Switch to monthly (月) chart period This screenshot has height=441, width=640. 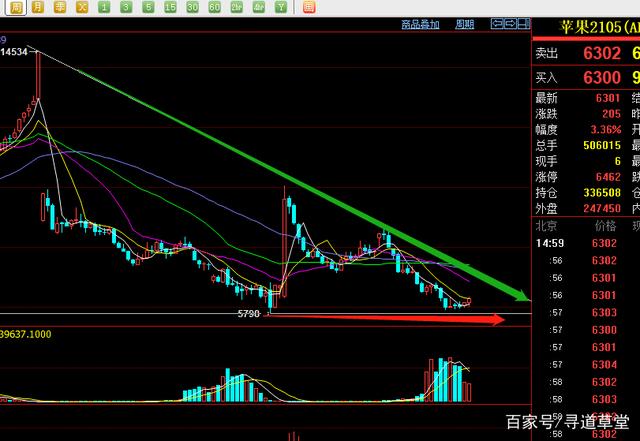[37, 7]
